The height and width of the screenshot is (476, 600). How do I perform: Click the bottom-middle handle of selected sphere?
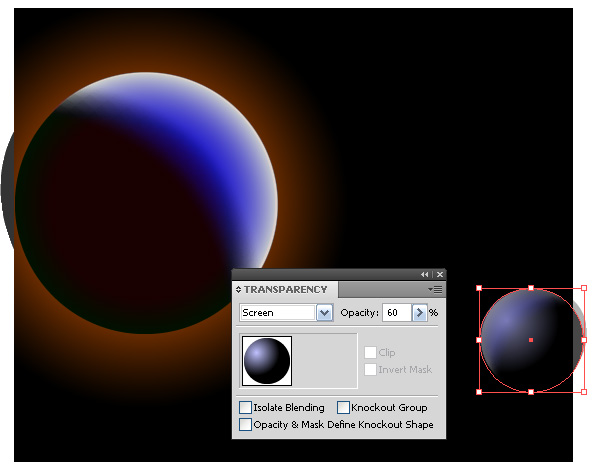coord(531,392)
